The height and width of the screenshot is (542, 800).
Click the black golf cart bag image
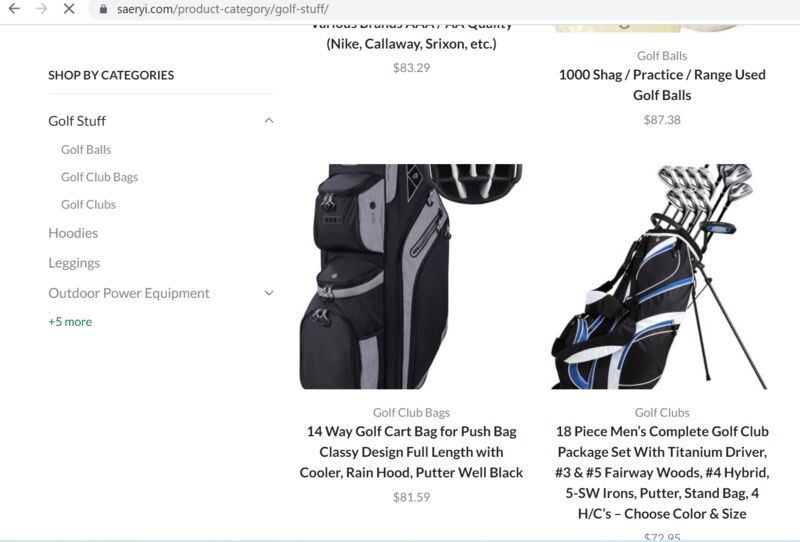click(411, 276)
